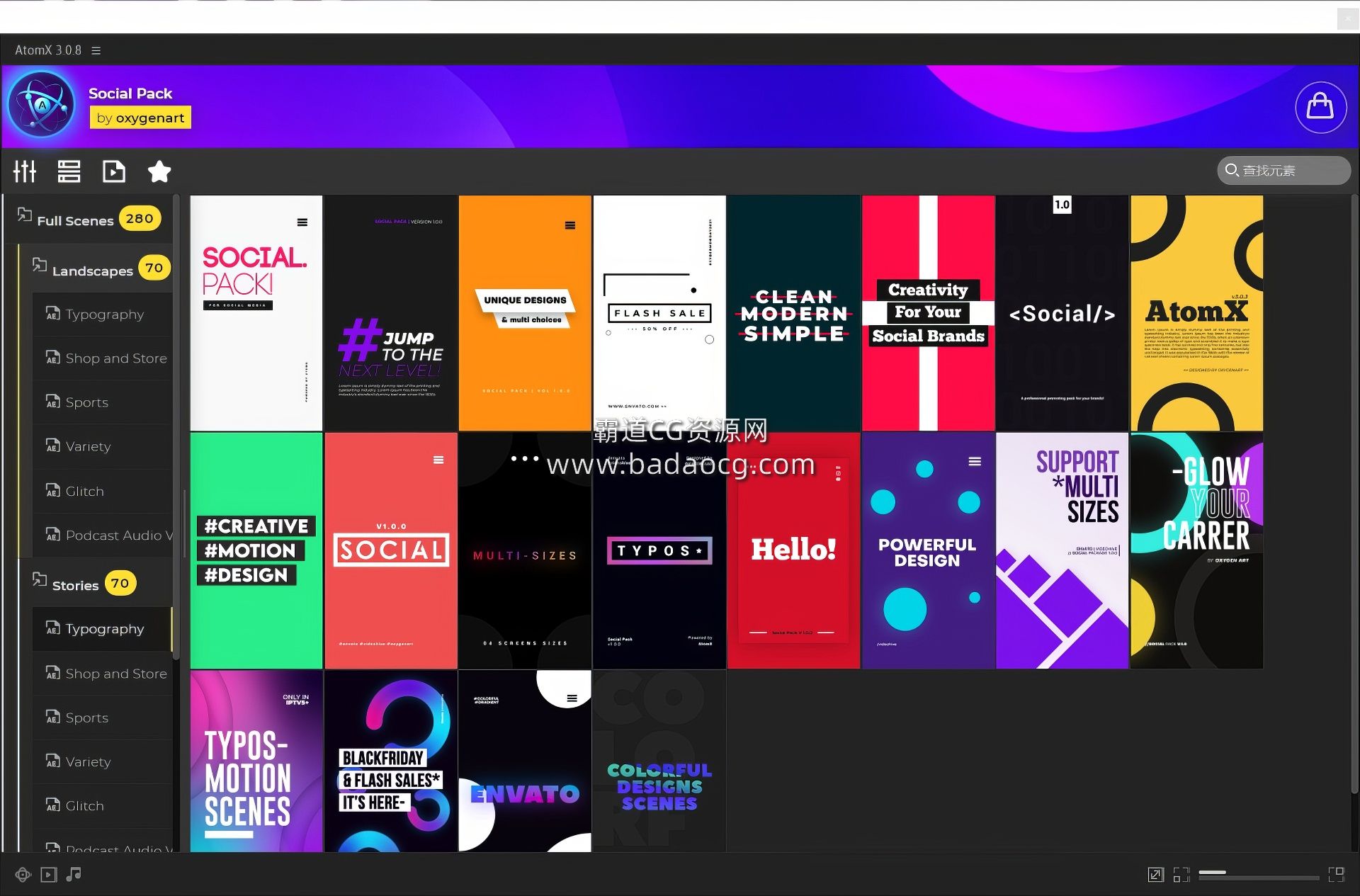The image size is (1360, 896).
Task: Open the red Hello! thumbnail
Action: (793, 551)
